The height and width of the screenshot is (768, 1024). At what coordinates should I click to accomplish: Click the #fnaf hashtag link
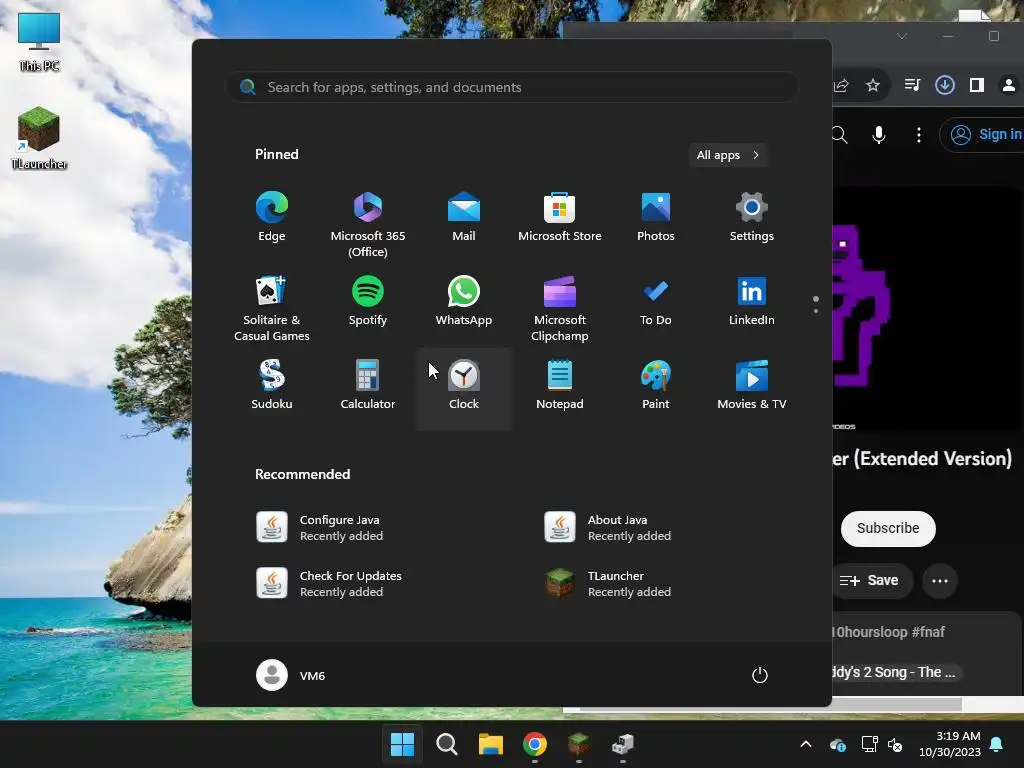click(928, 632)
